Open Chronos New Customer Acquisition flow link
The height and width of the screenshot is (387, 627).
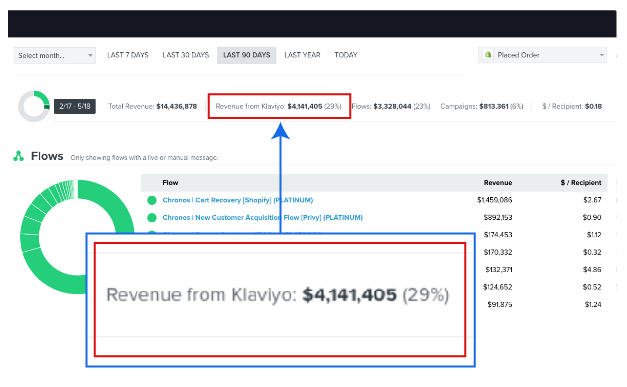(262, 217)
